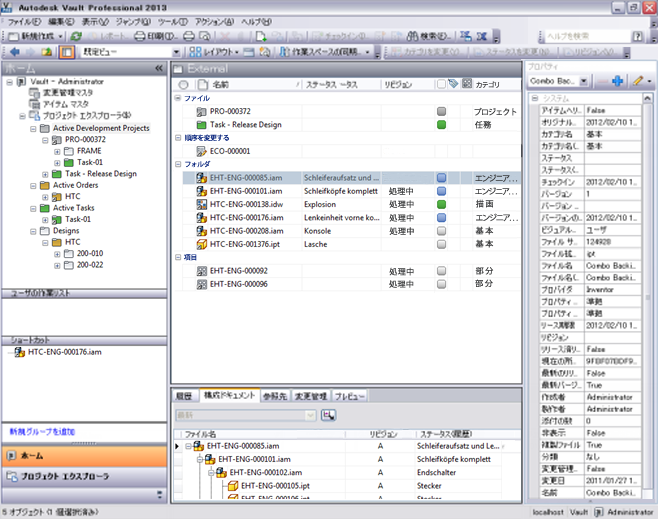The height and width of the screenshot is (519, 658).
Task: Click the レイアウト layout grid icon
Action: 195,52
